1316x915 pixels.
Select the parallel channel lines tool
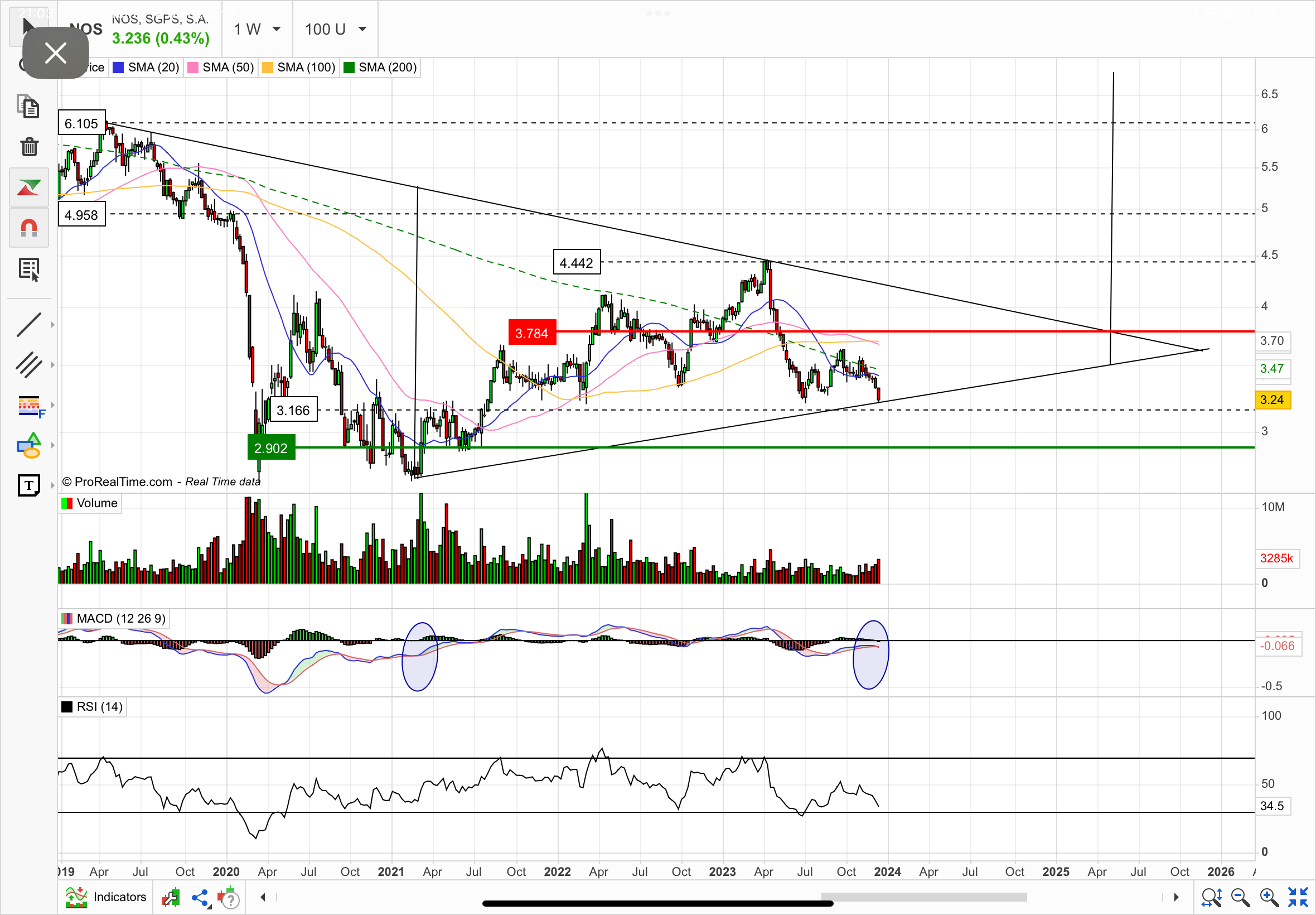pos(28,365)
